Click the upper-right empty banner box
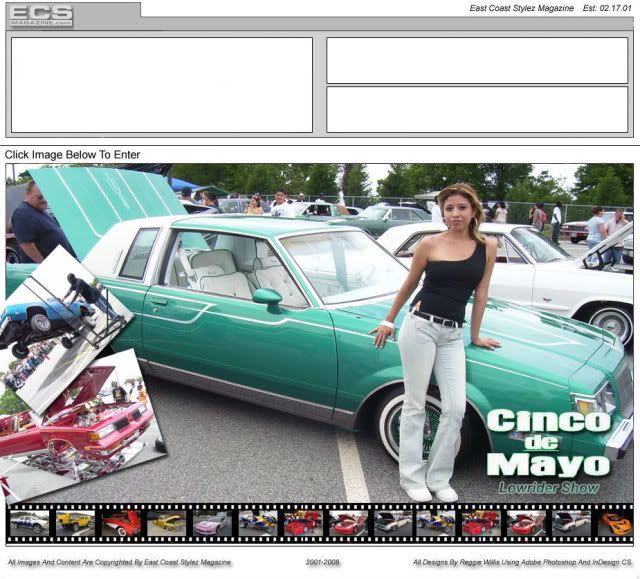The width and height of the screenshot is (640, 579). click(477, 60)
